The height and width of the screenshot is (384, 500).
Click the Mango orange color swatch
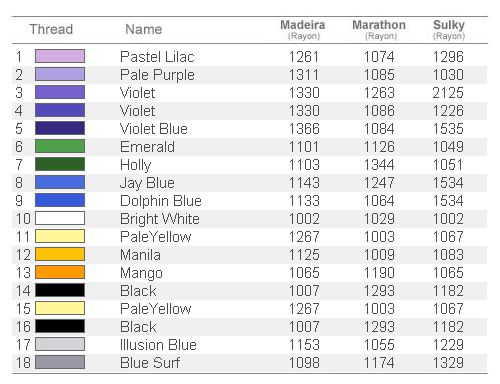[x=60, y=272]
